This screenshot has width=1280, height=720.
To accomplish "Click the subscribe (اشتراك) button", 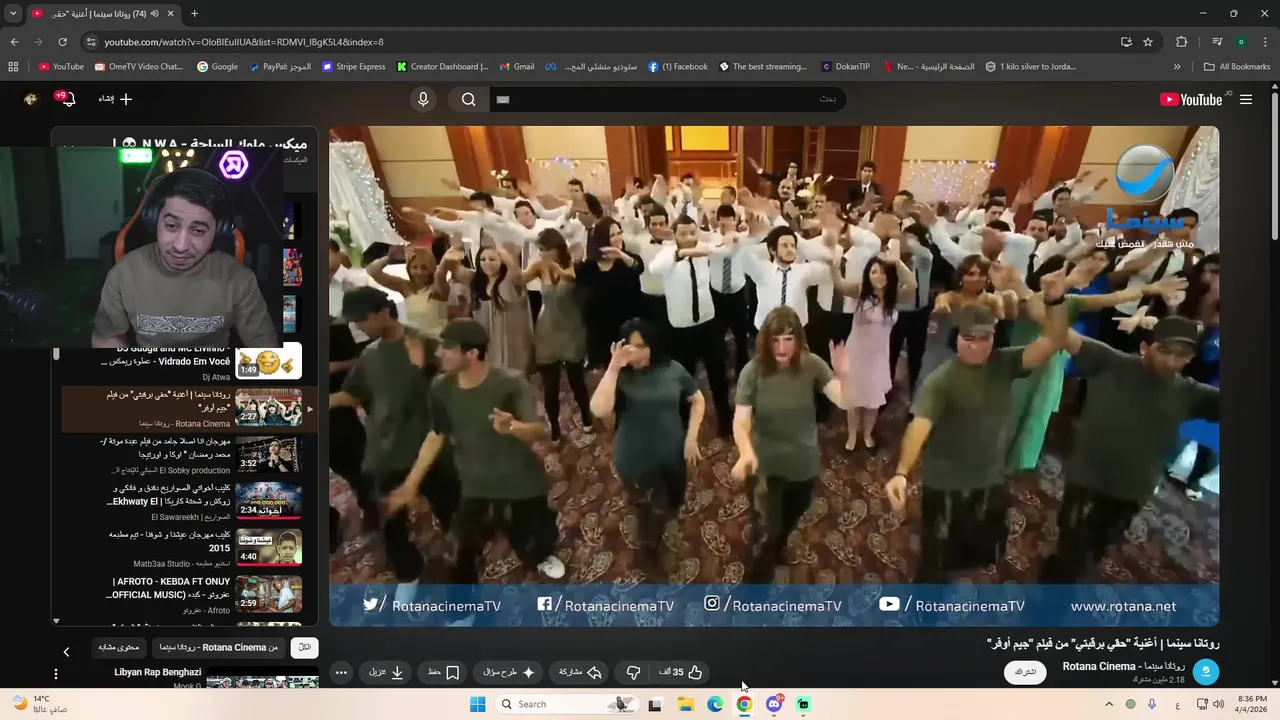I will [1025, 672].
